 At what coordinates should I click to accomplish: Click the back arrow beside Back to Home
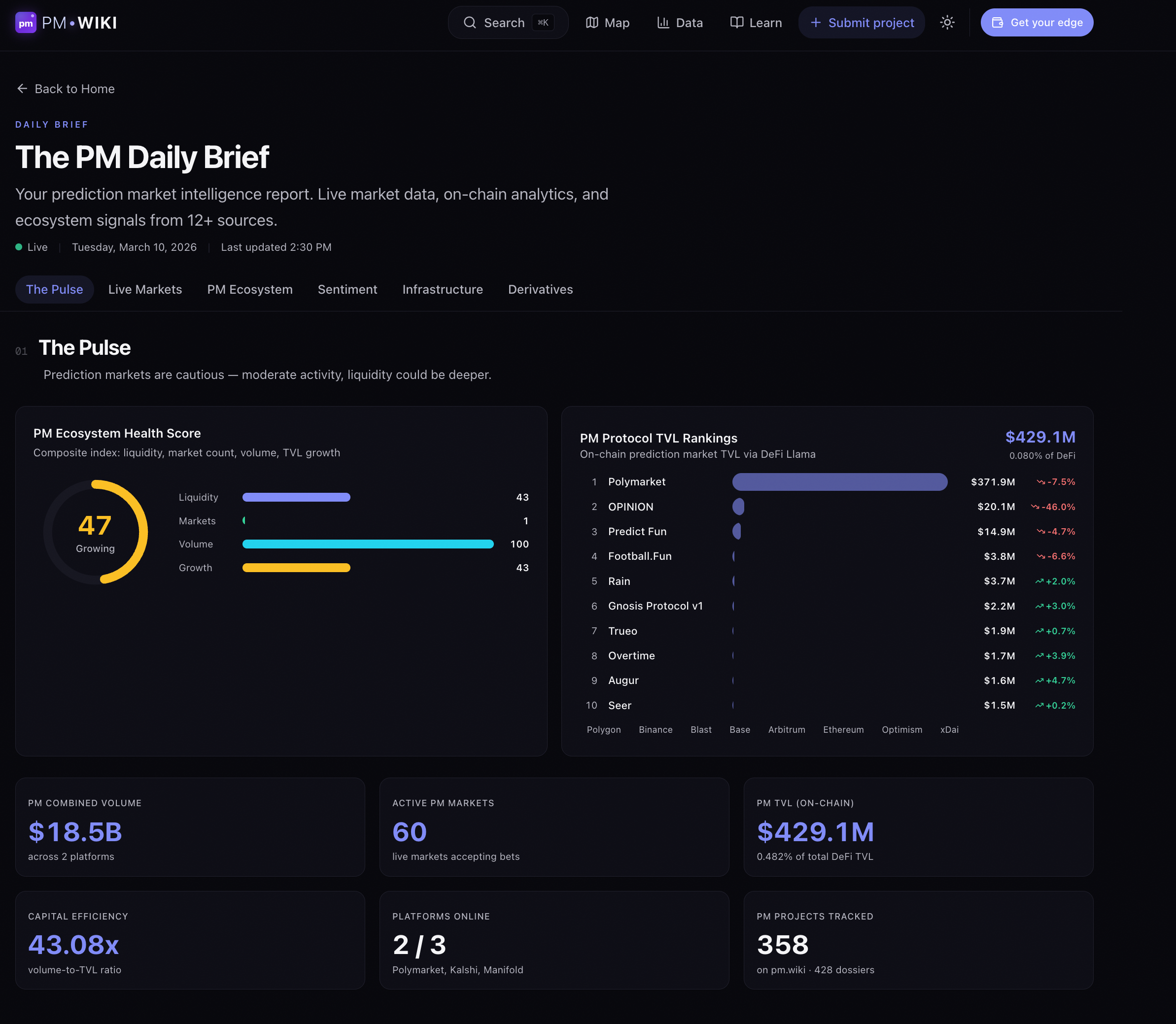tap(22, 89)
